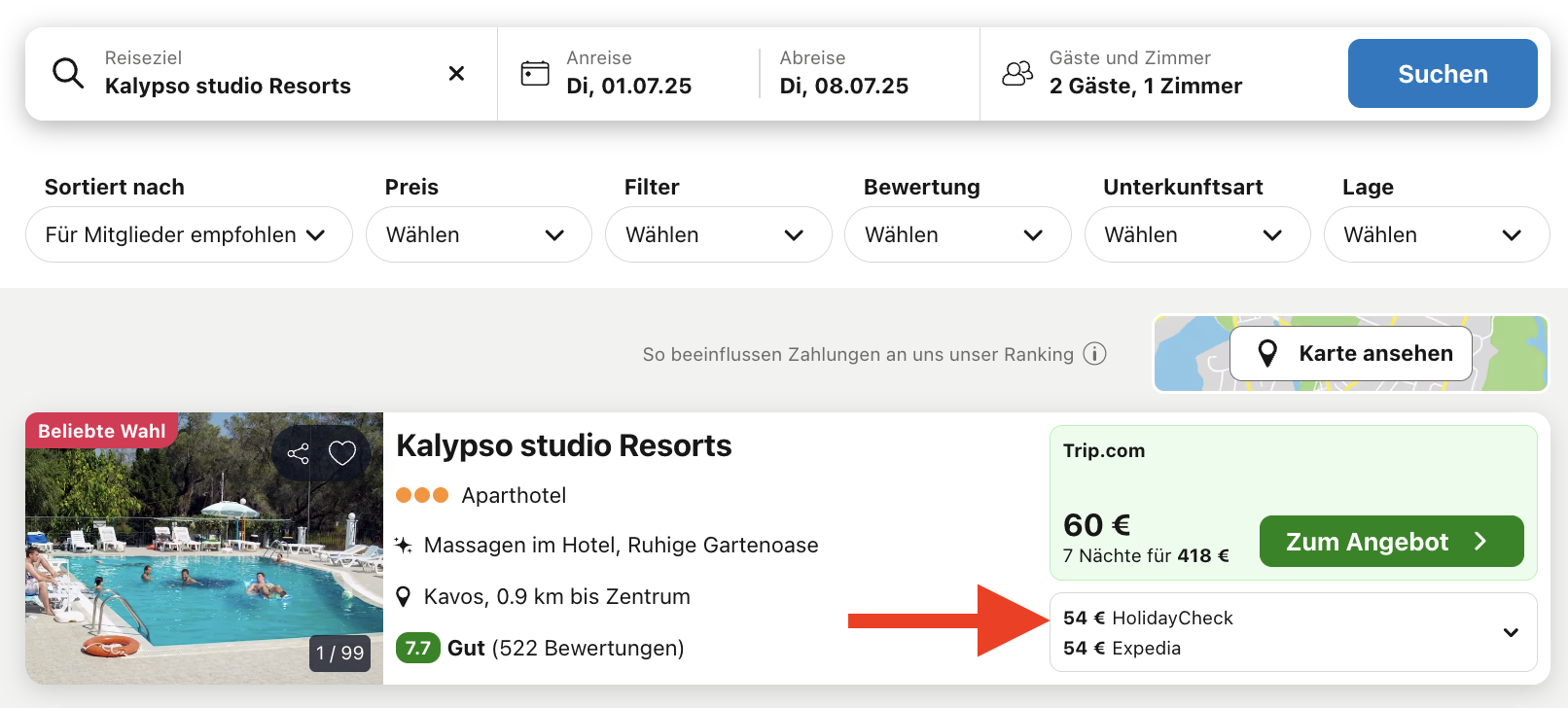Image resolution: width=1568 pixels, height=708 pixels.
Task: Open the ranking info icon
Action: click(x=1095, y=354)
